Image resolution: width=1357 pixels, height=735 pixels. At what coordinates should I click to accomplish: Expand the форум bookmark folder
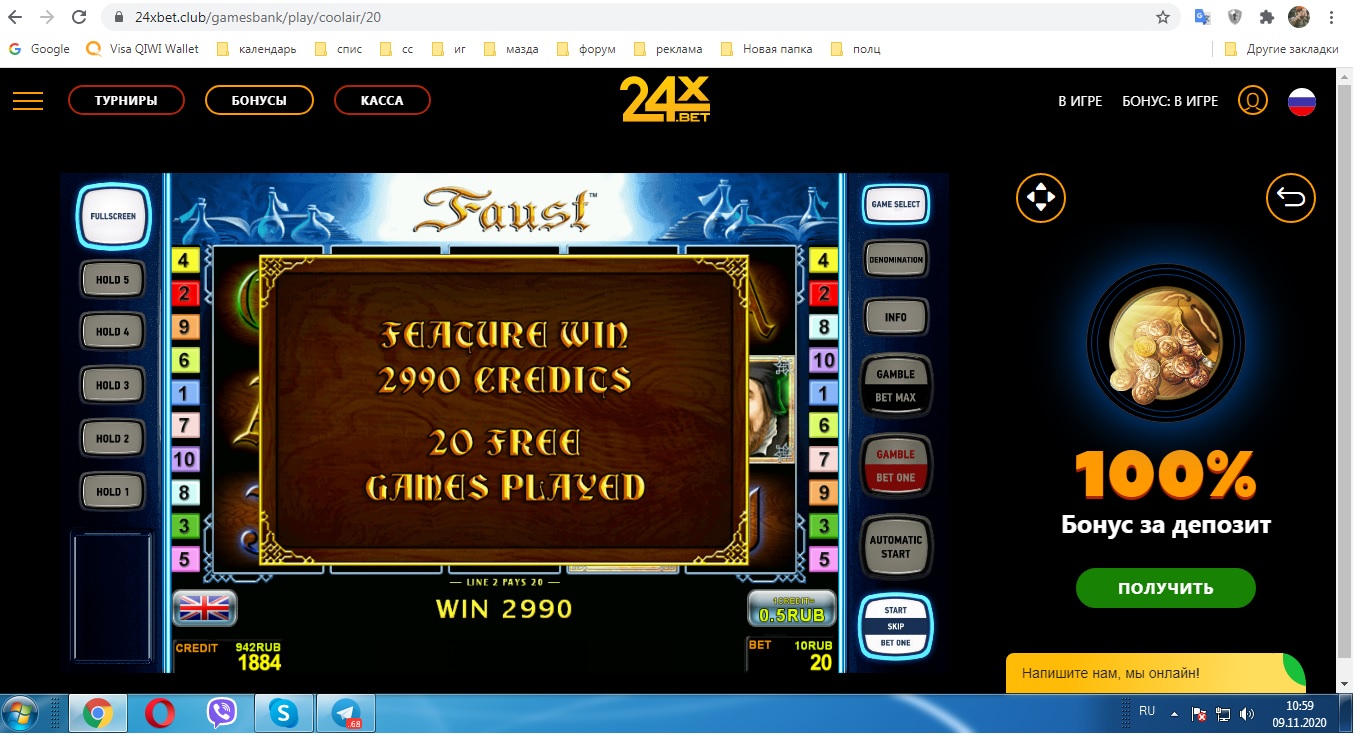coord(587,49)
